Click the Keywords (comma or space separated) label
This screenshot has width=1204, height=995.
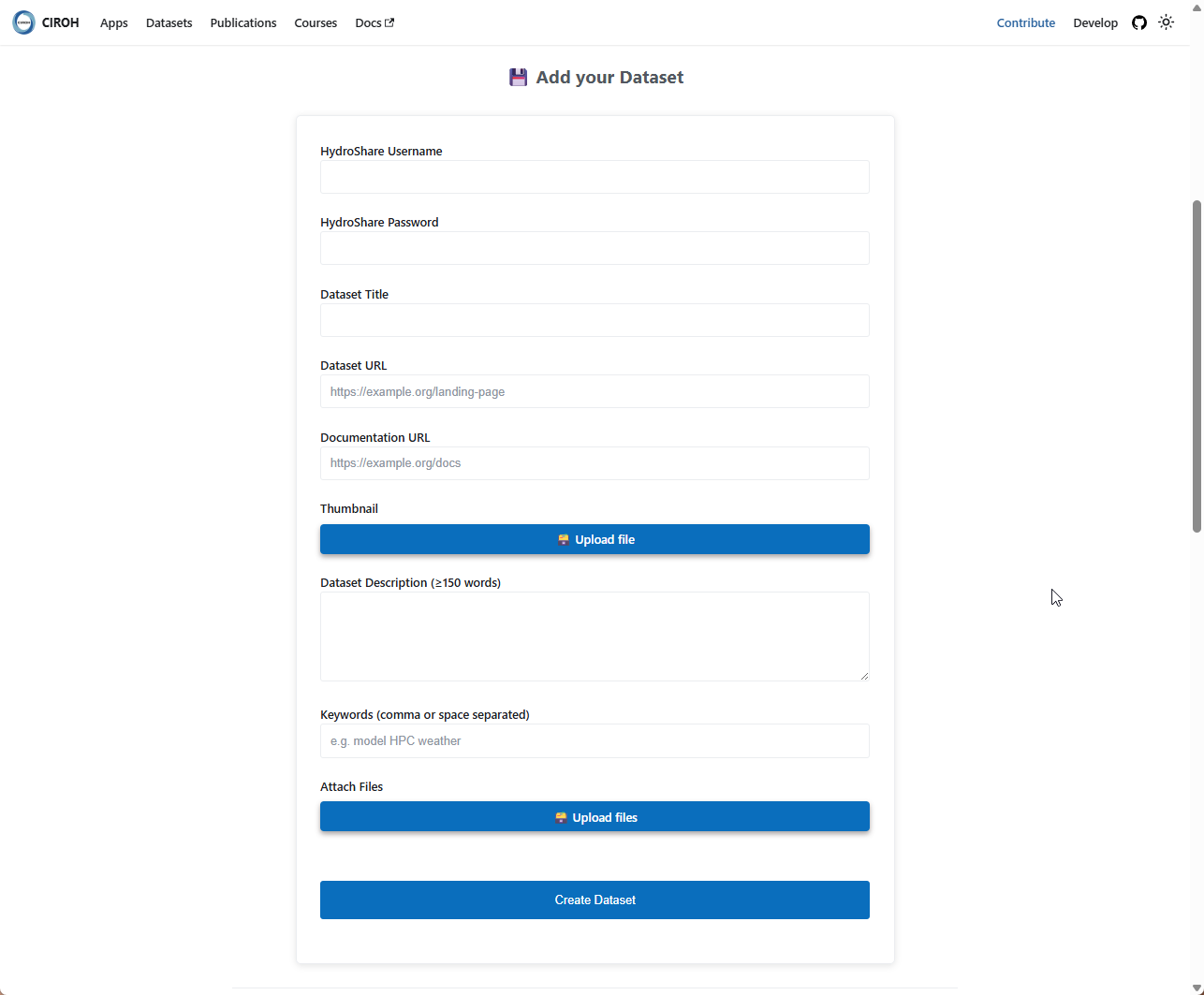coord(425,714)
